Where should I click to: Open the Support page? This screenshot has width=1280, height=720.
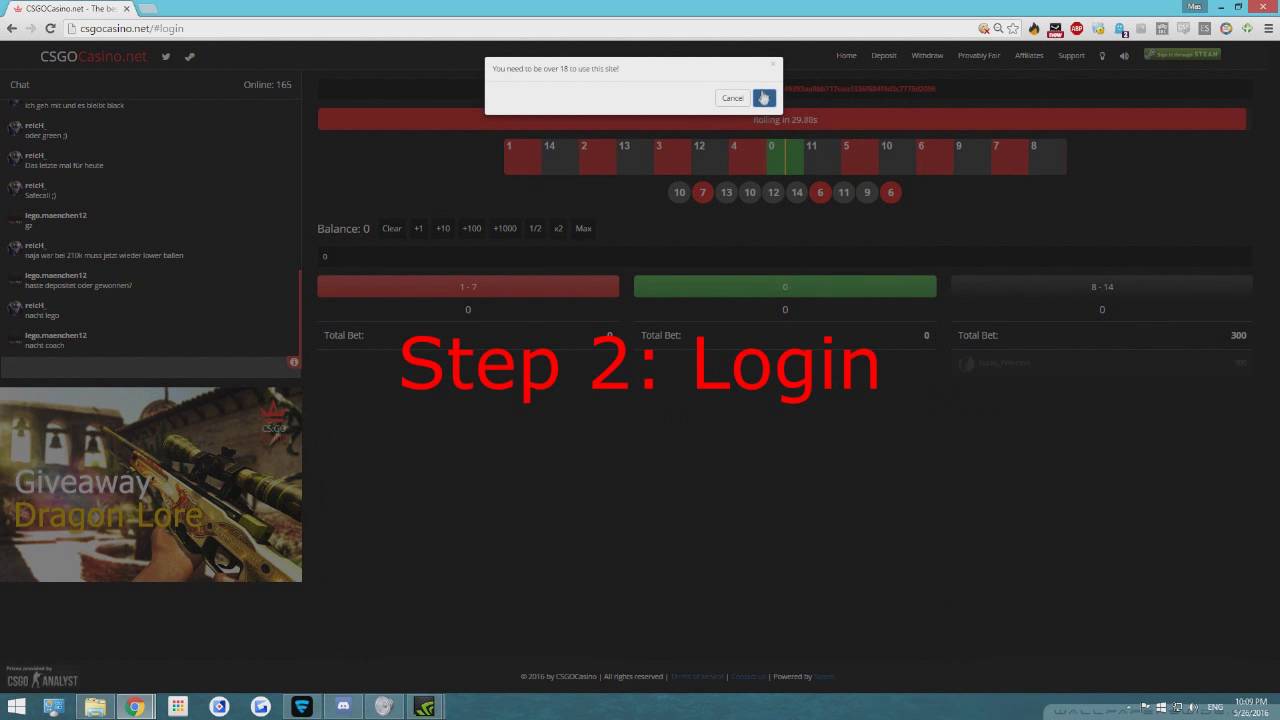tap(1071, 56)
